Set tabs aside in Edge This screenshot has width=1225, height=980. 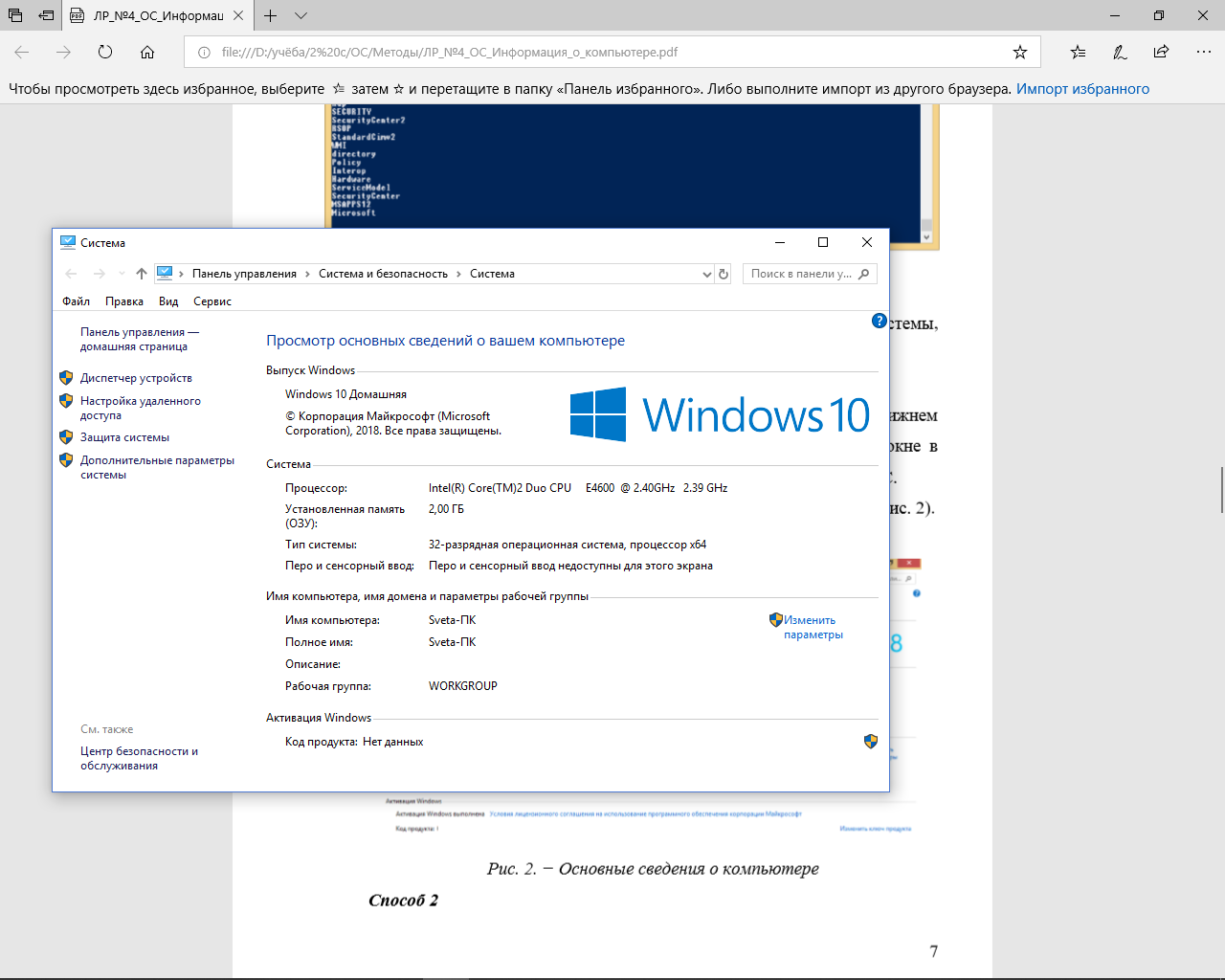pos(46,15)
